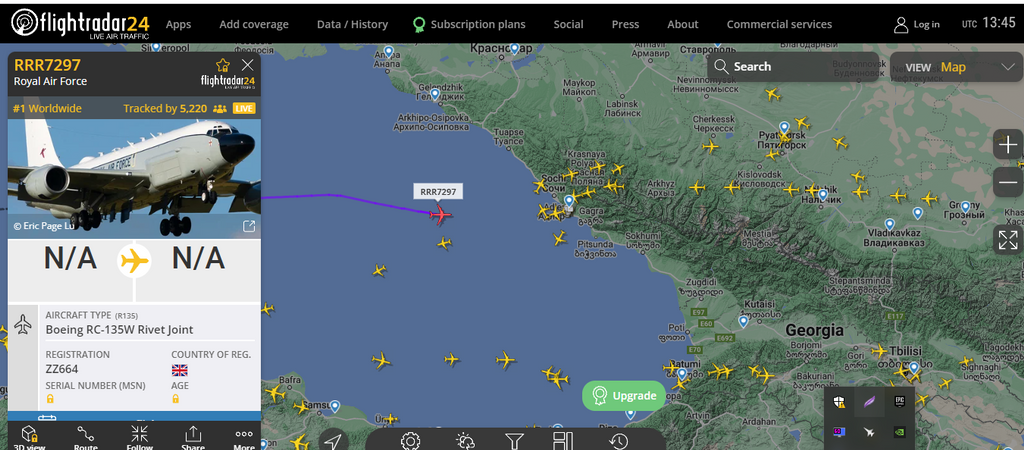Open the More options menu
1024x450 pixels.
pos(244,438)
